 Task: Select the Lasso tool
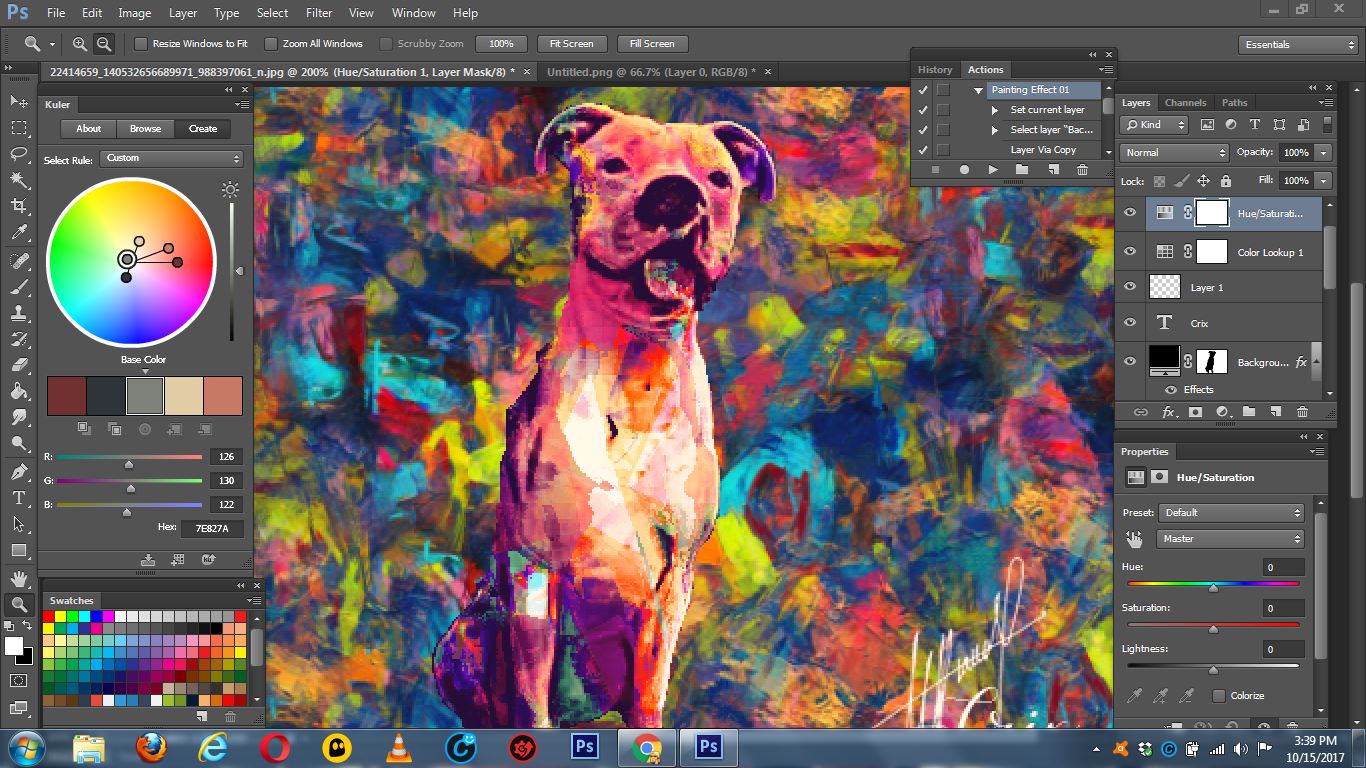(x=18, y=154)
